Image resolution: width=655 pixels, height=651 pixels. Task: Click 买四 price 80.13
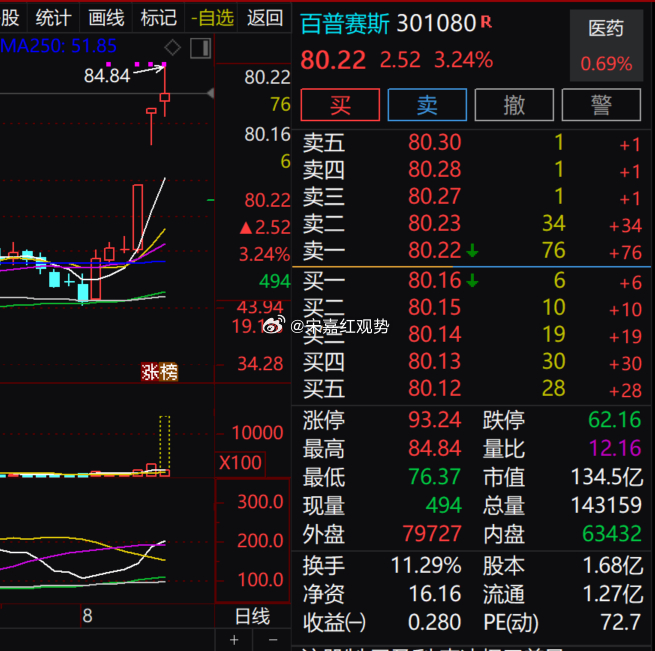point(434,361)
